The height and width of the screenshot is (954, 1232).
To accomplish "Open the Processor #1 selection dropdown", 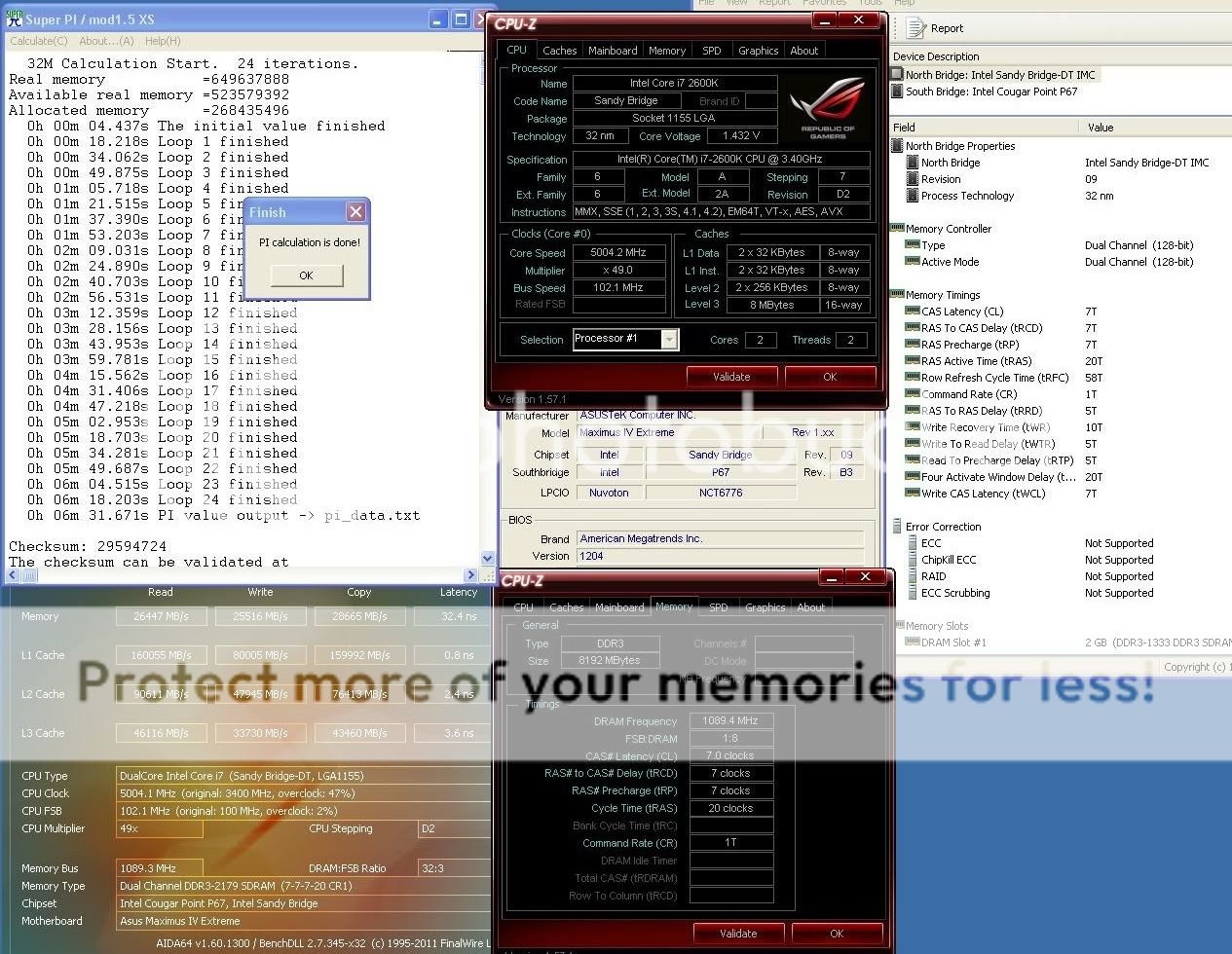I will [x=669, y=340].
